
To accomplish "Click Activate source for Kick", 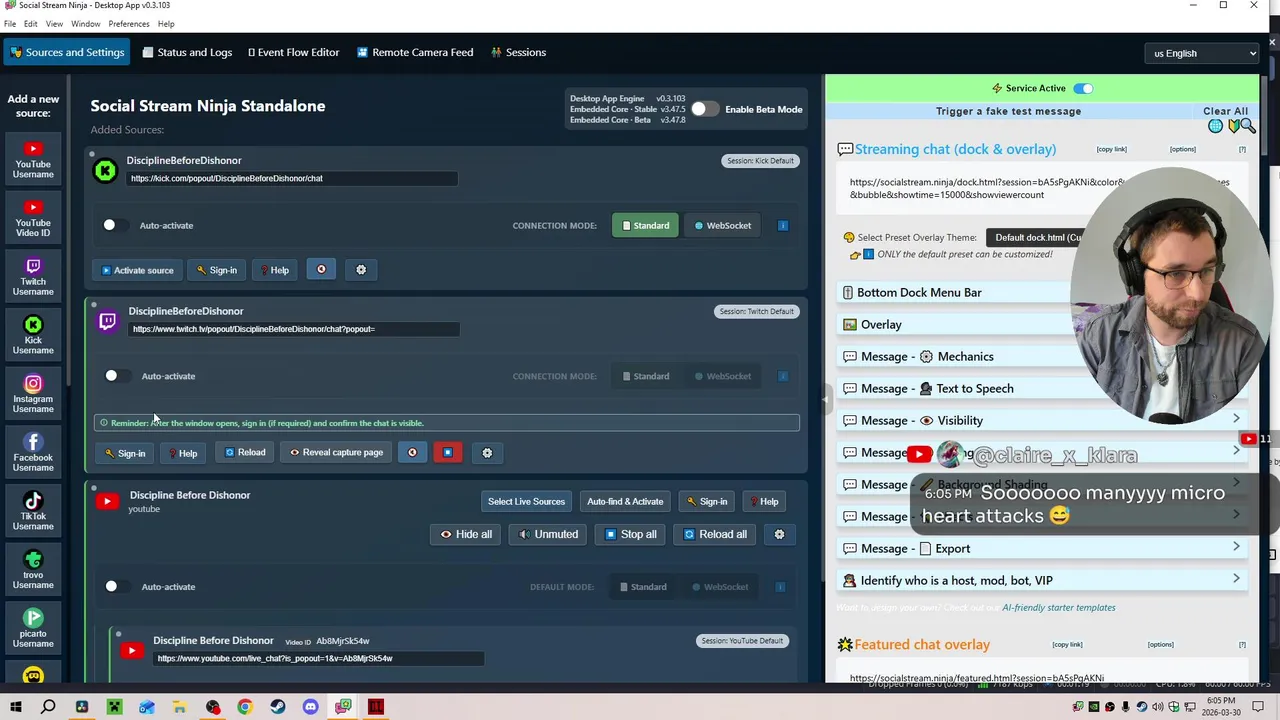I will point(137,270).
